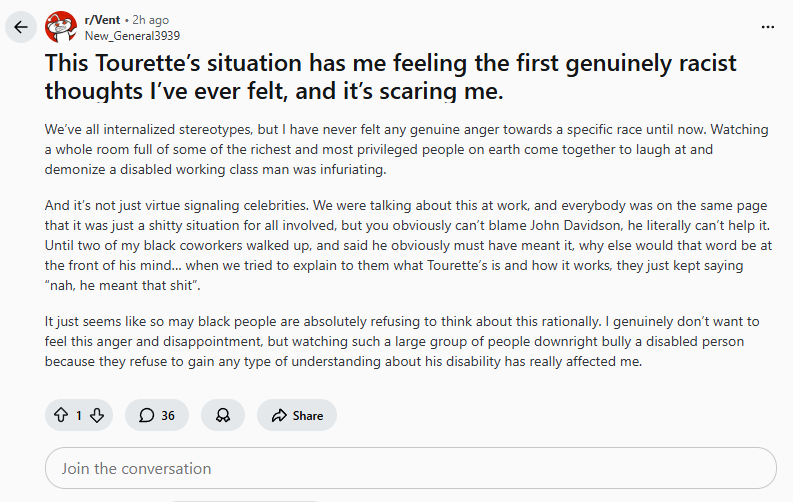Viewport: 793px width, 502px height.
Task: Click the Join the conversation field
Action: [411, 468]
